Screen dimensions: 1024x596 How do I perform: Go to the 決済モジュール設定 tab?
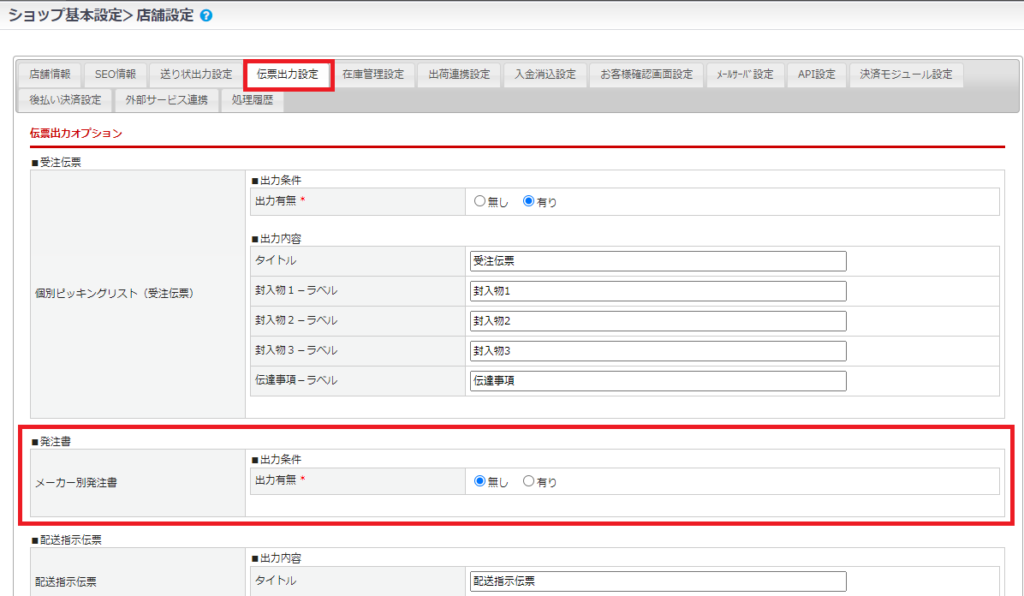pyautogui.click(x=906, y=75)
